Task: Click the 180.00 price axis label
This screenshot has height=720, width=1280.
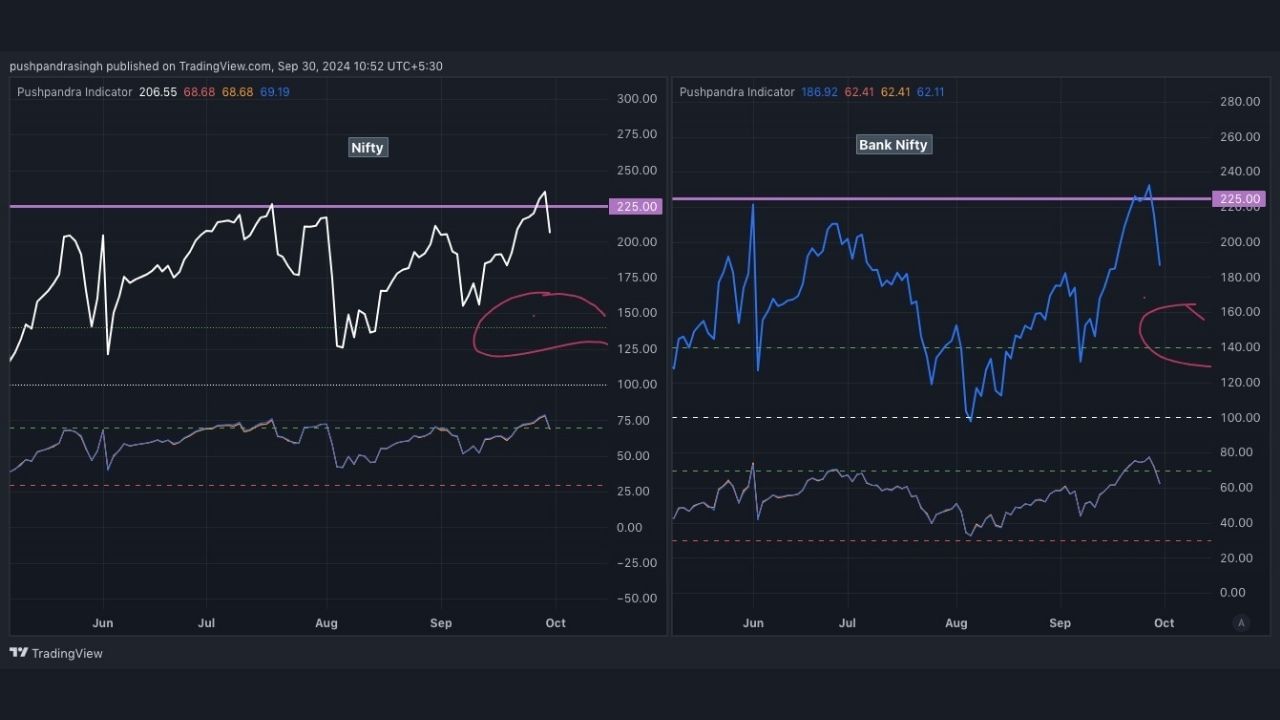Action: coord(1240,277)
